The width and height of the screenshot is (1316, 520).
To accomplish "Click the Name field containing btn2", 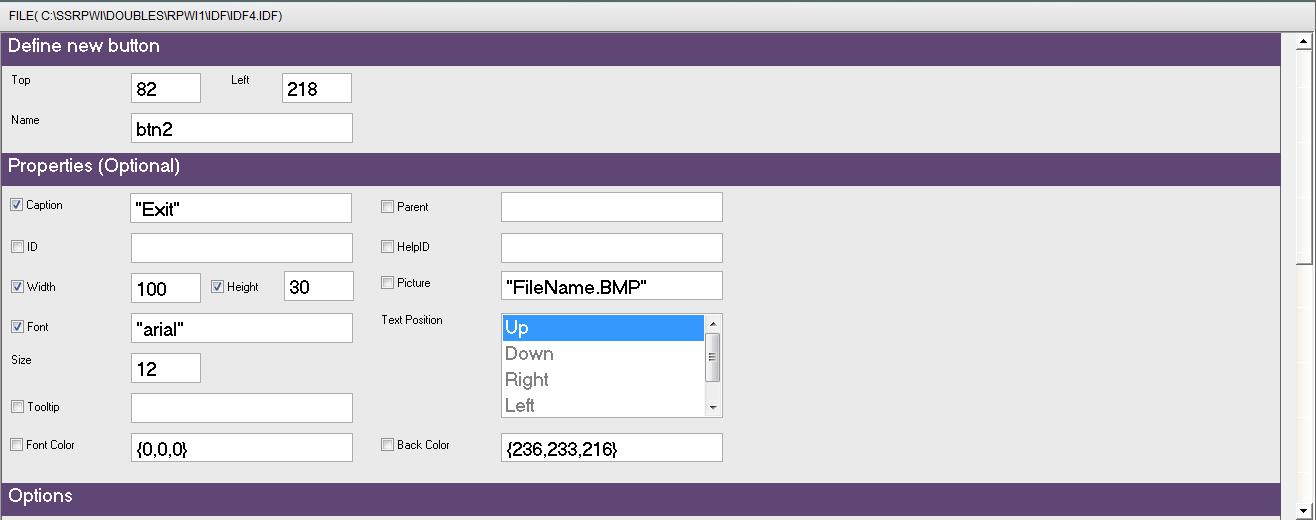I will [242, 128].
